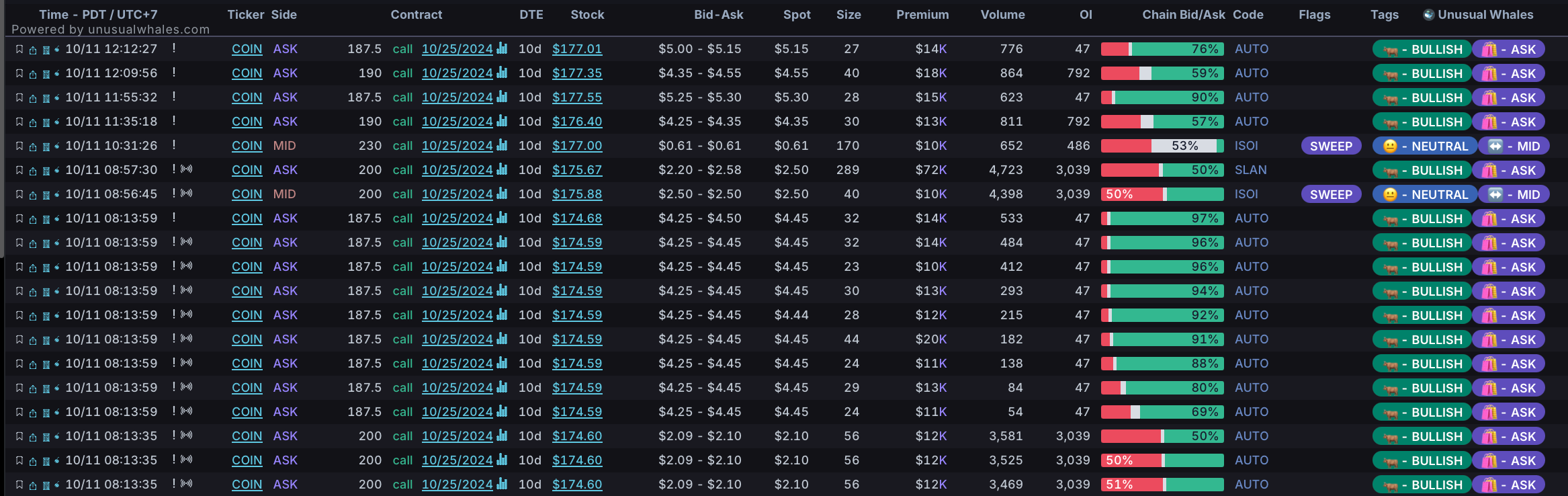
Task: Sort by the OI column header
Action: pyautogui.click(x=1086, y=14)
